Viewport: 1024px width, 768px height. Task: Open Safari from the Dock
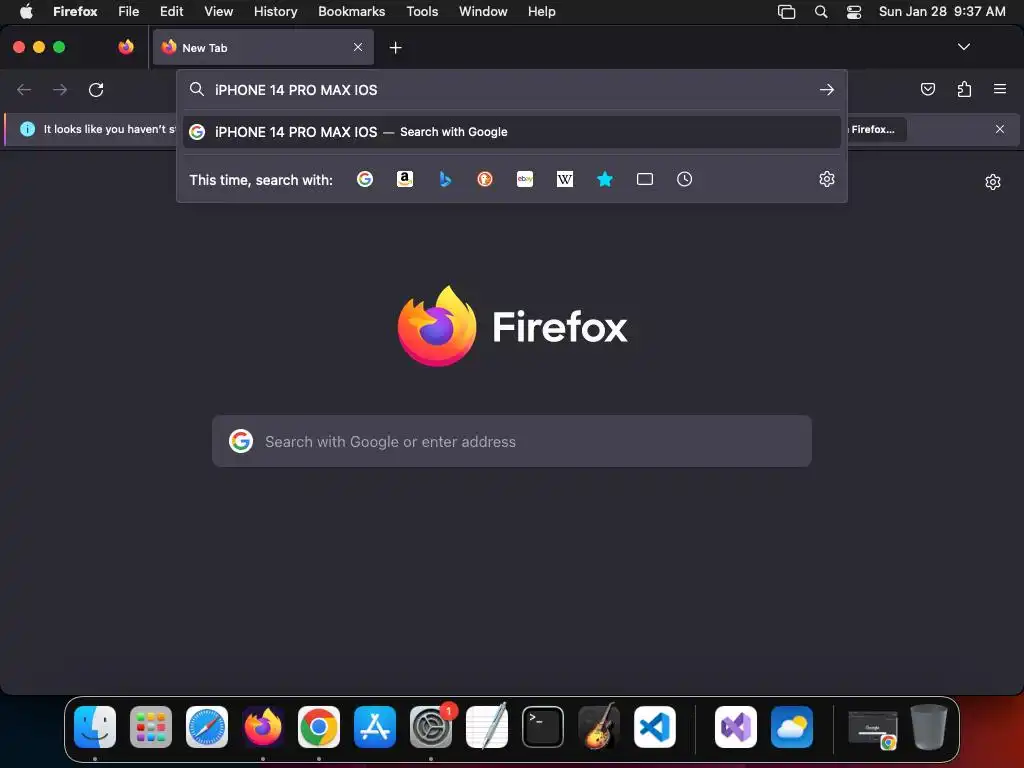[x=207, y=727]
